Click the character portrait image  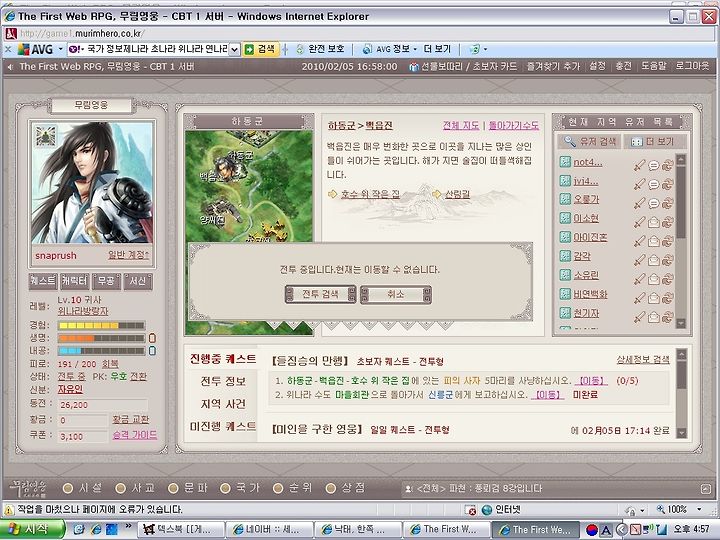[92, 183]
